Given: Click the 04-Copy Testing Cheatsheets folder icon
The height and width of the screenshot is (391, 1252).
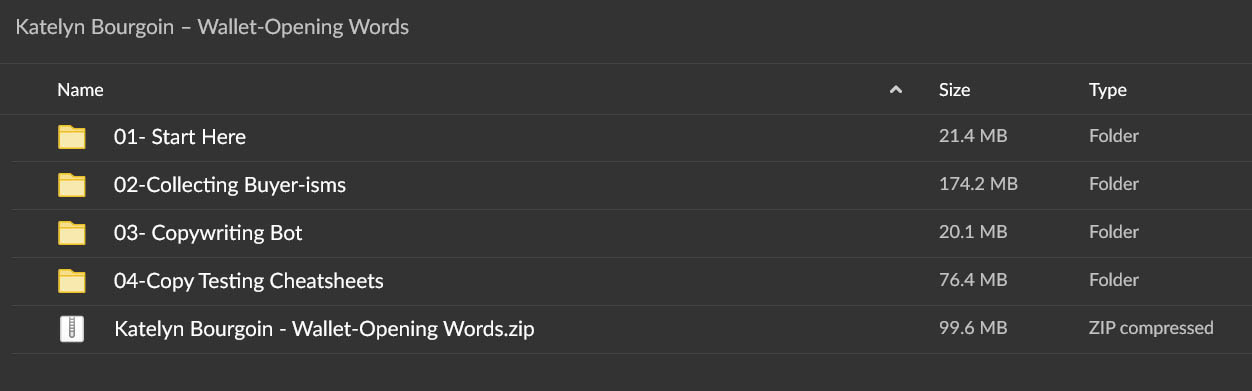Looking at the screenshot, I should point(72,281).
